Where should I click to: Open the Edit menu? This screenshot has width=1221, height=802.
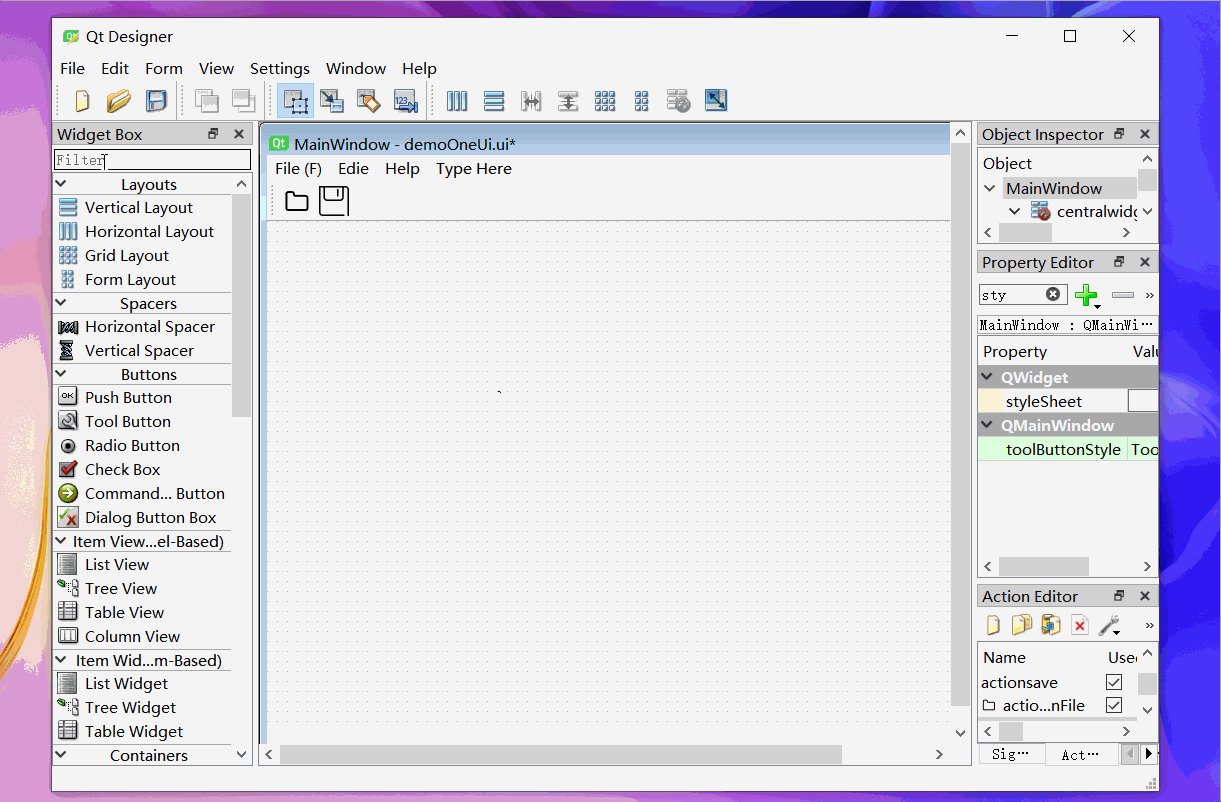coord(115,68)
